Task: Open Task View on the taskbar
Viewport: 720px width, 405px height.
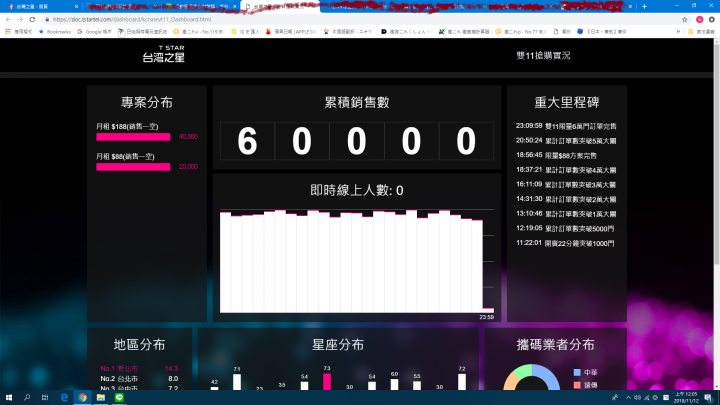Action: click(45, 398)
